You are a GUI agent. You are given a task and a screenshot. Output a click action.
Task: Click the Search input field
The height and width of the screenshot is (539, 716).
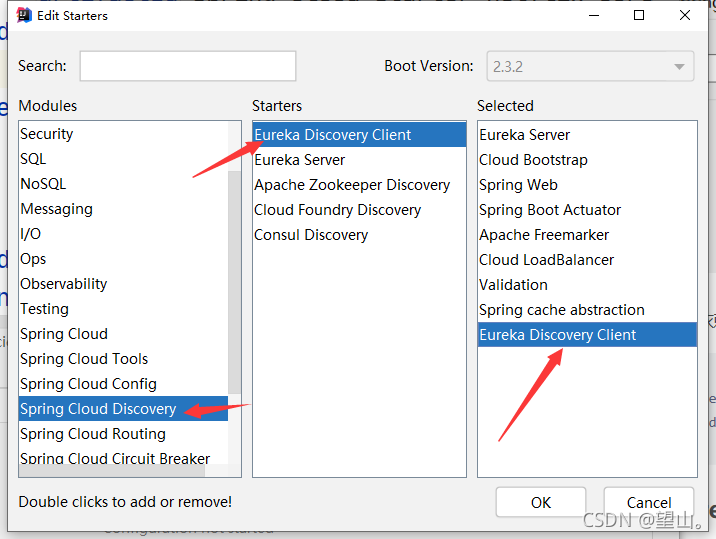click(188, 66)
